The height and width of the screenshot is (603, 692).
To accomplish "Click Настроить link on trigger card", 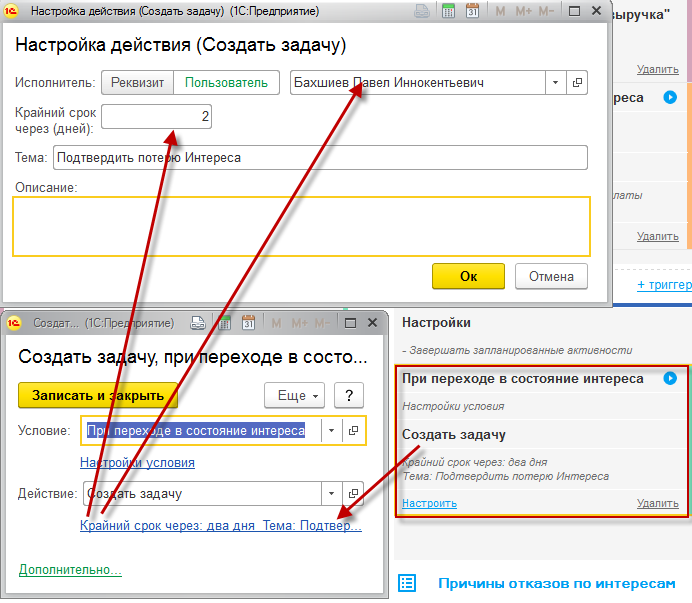I will [x=429, y=503].
